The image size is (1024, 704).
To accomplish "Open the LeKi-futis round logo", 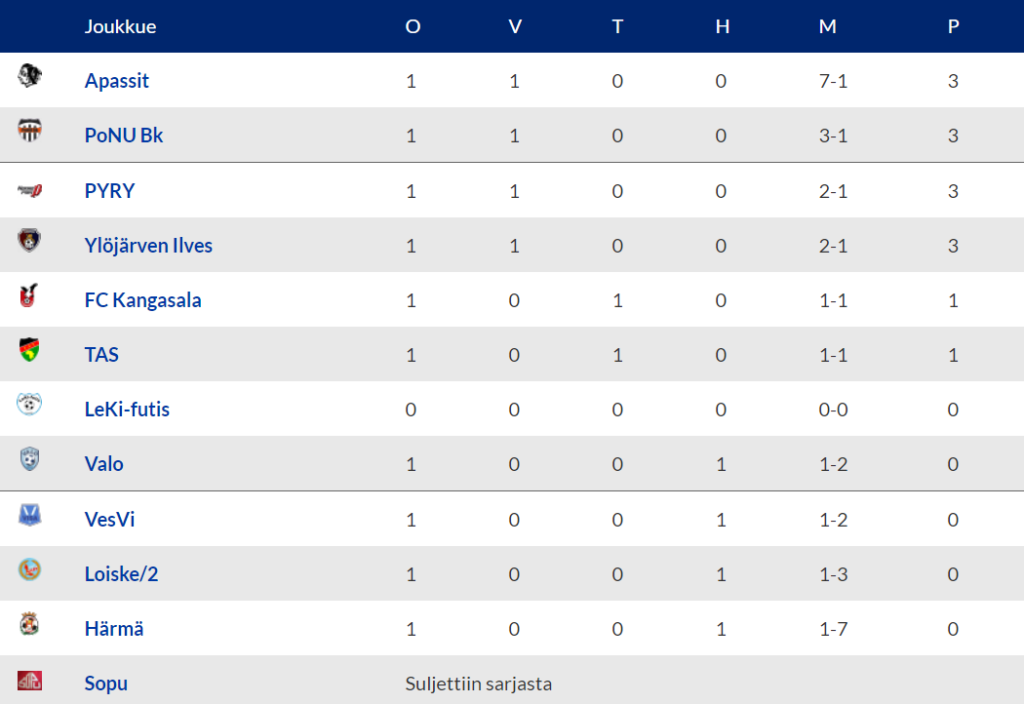I will (x=29, y=404).
